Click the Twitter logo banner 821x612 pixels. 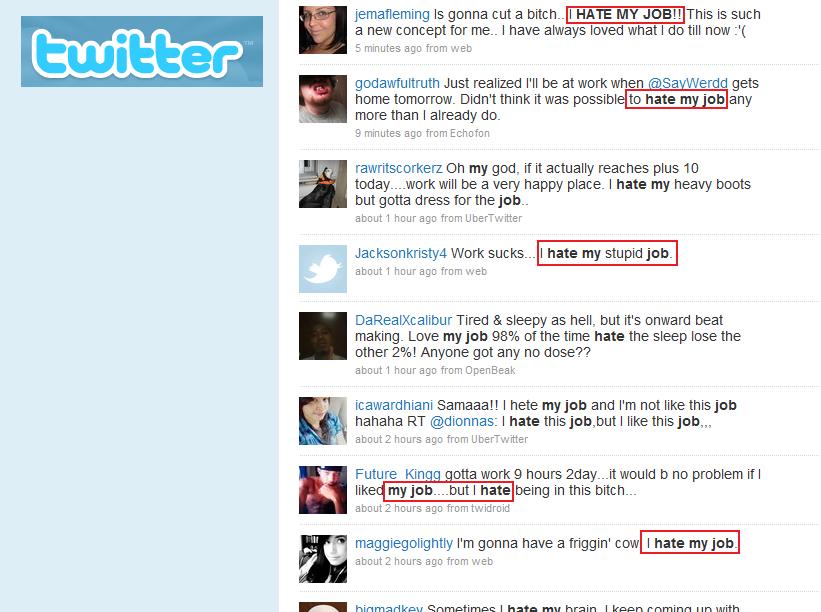(142, 51)
